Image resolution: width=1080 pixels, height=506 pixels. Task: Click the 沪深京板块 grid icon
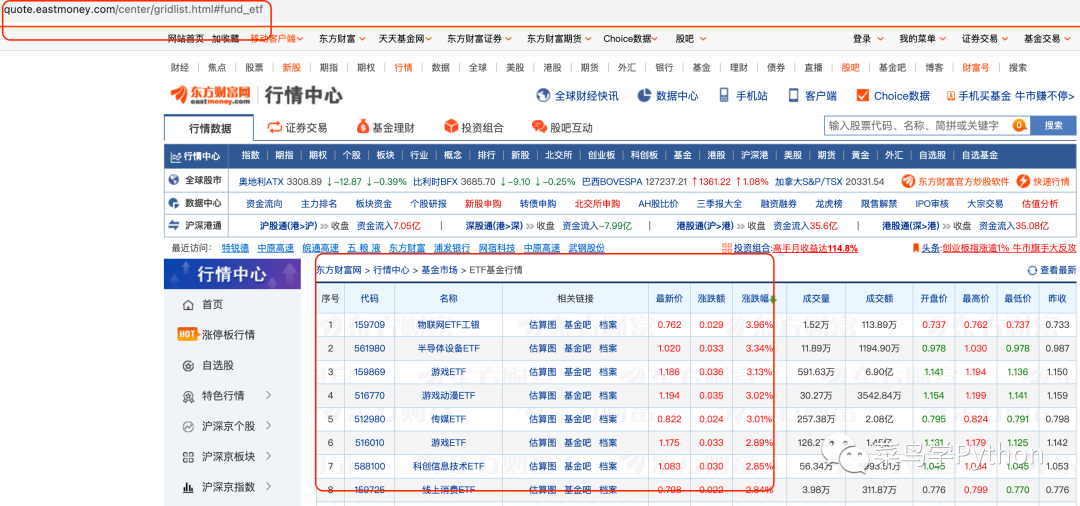pos(187,456)
